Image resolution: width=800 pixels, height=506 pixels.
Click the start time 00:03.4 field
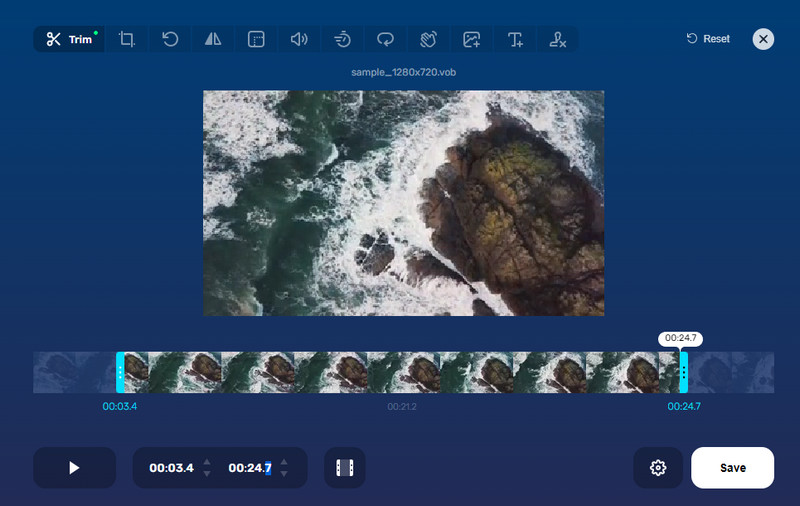171,468
